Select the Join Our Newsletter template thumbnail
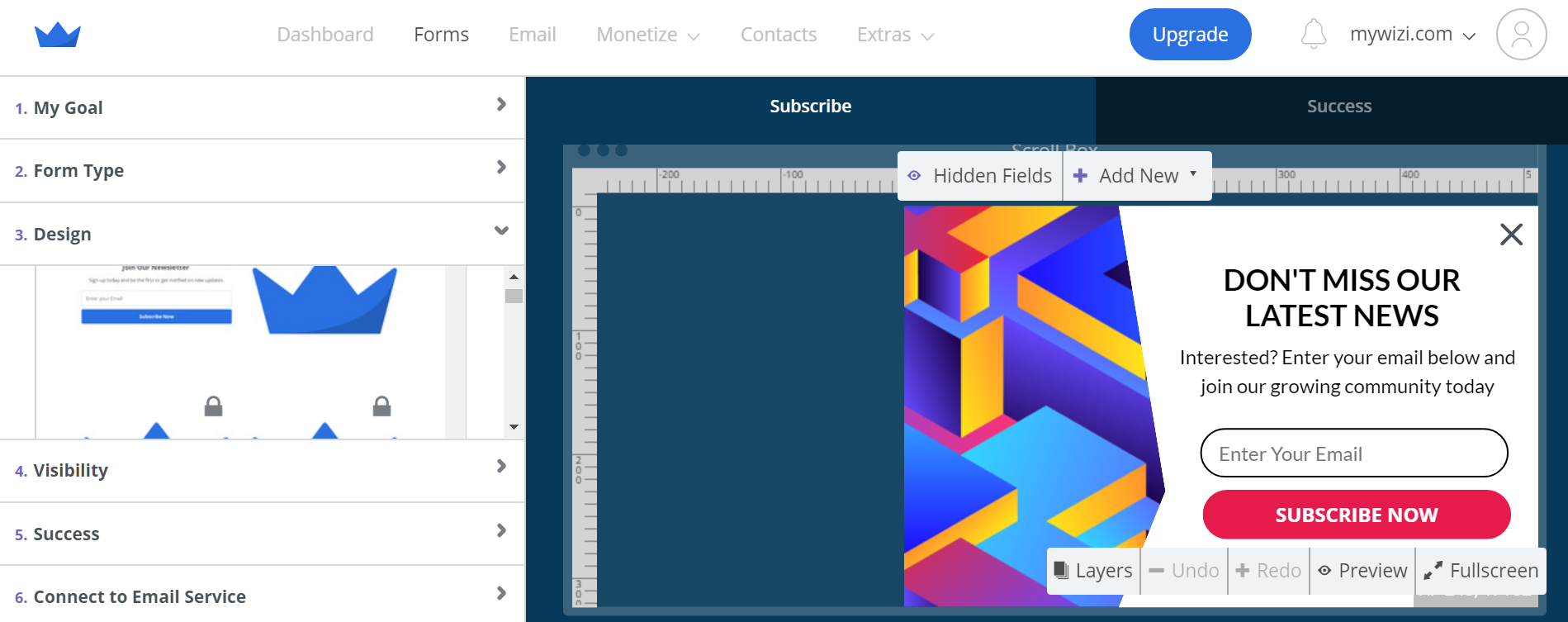Viewport: 1568px width, 622px height. click(157, 296)
